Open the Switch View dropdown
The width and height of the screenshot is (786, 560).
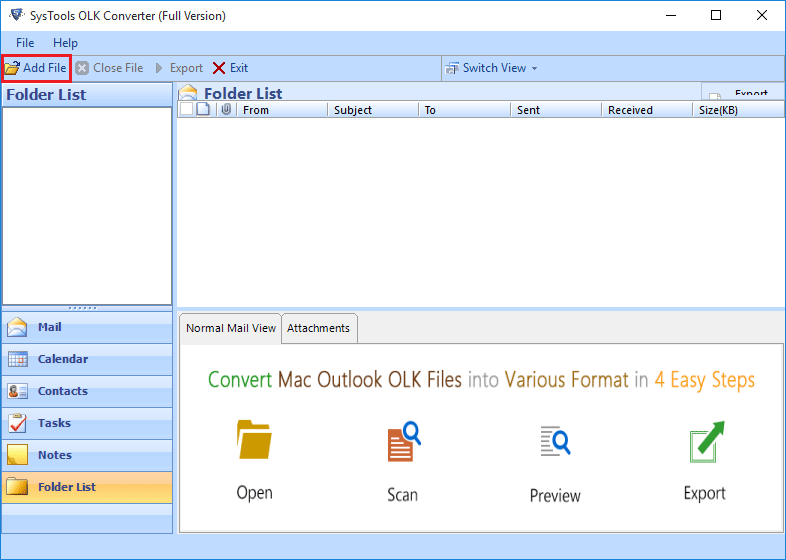click(492, 68)
